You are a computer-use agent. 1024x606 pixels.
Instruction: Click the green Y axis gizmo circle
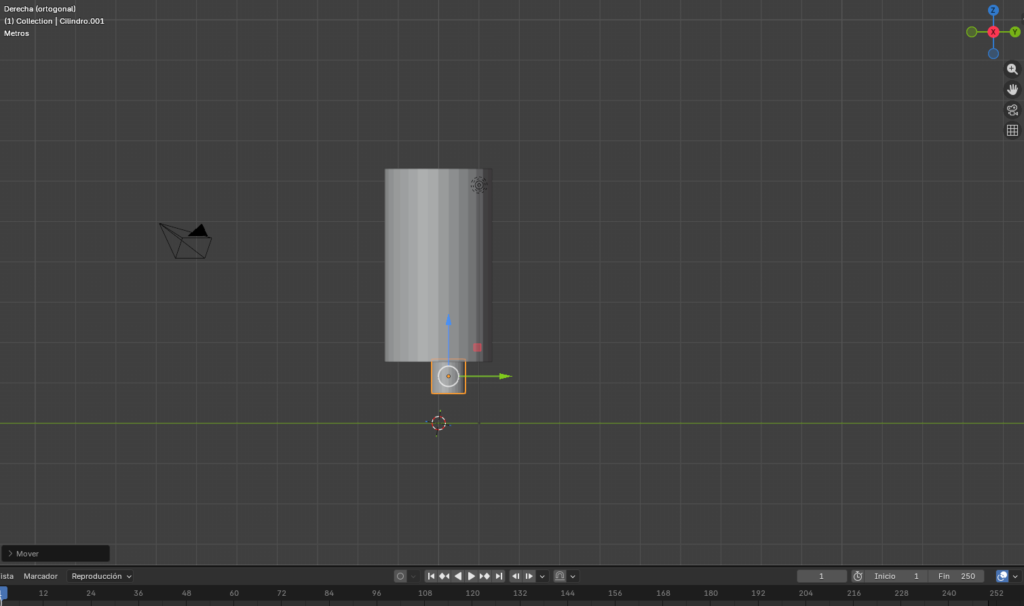click(x=1015, y=32)
